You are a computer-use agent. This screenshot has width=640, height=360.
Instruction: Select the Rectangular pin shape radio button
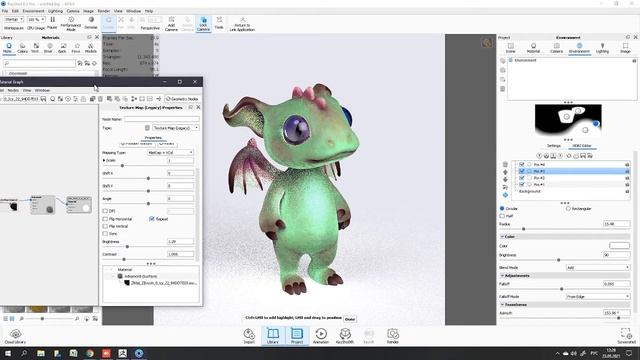click(x=568, y=208)
